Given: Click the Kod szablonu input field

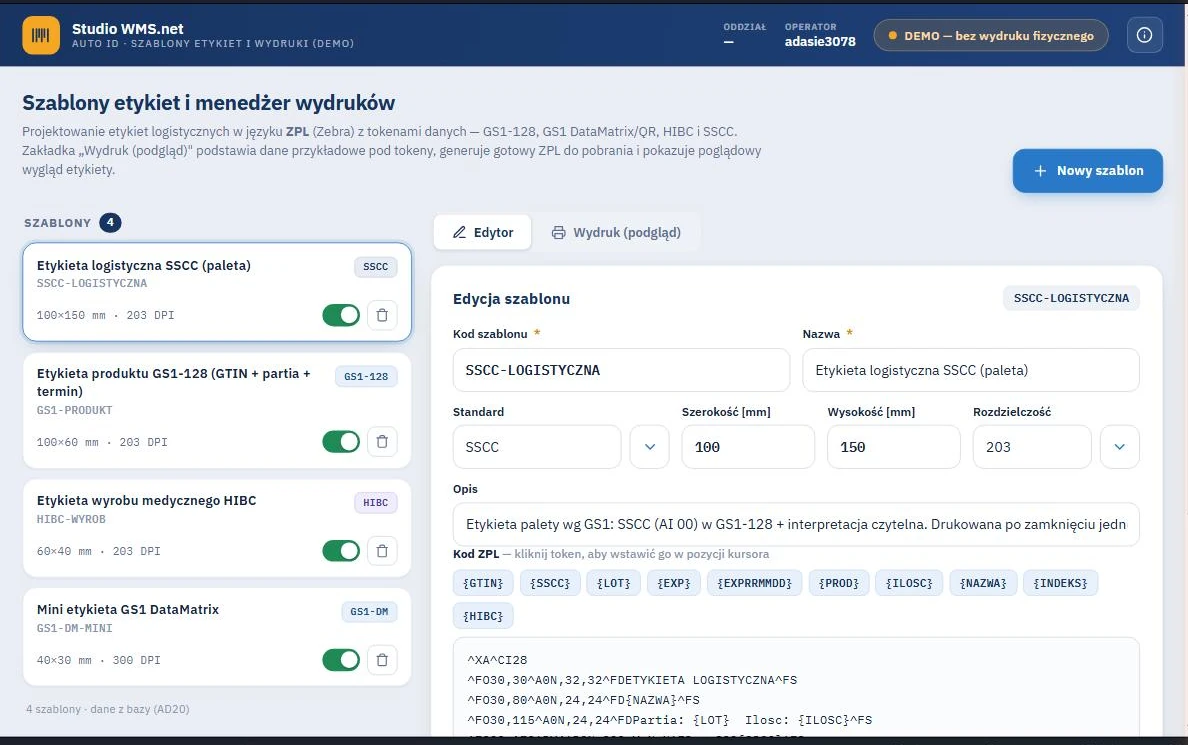Looking at the screenshot, I should (x=621, y=370).
